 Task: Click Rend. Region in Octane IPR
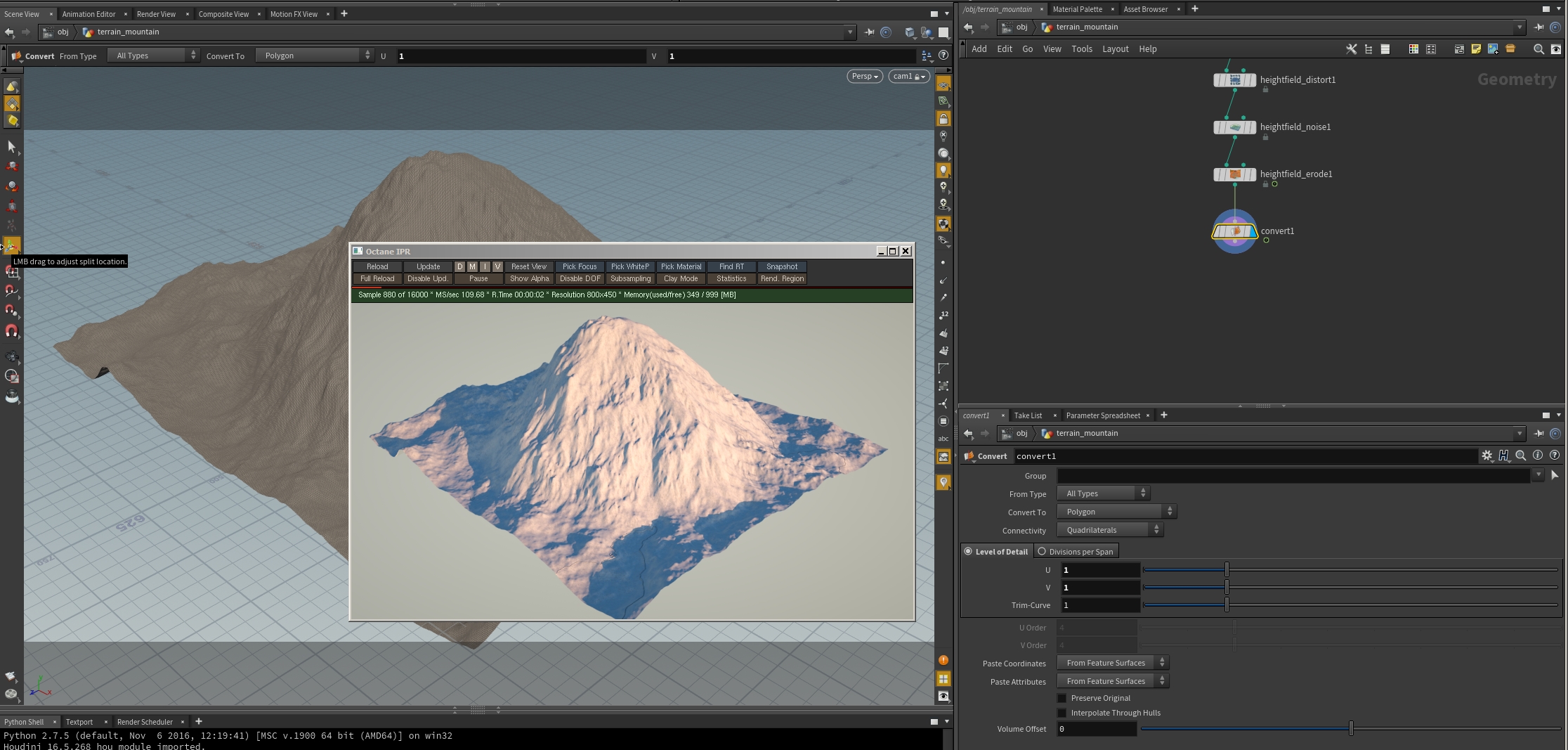(782, 279)
